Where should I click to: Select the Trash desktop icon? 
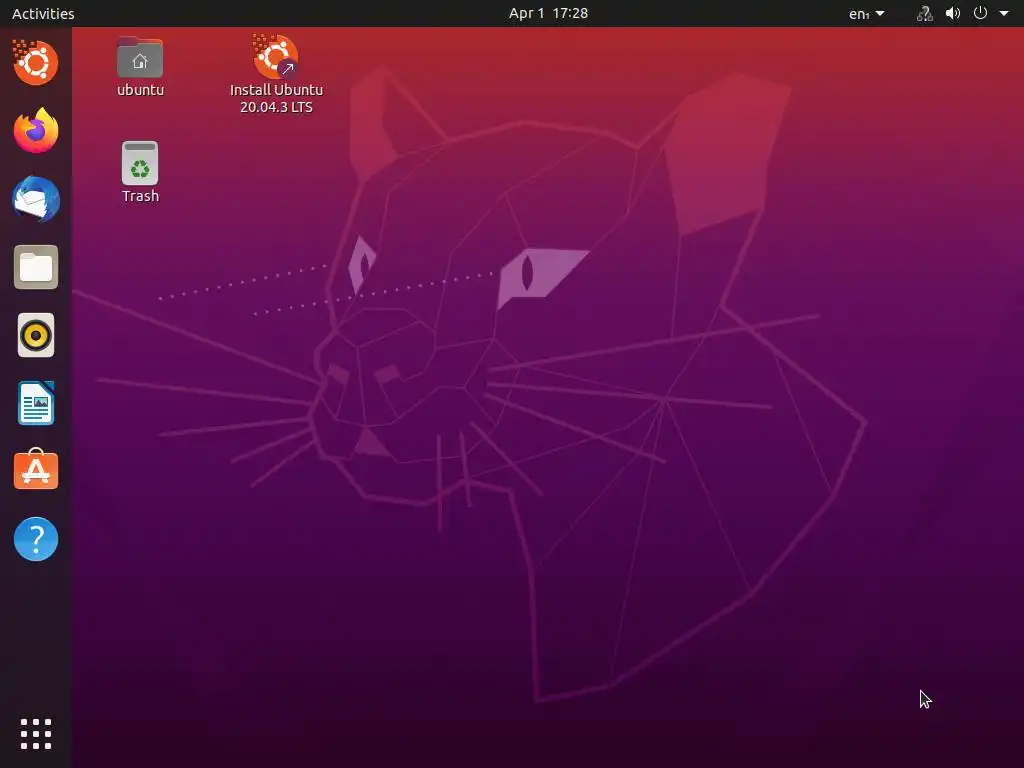coord(140,172)
